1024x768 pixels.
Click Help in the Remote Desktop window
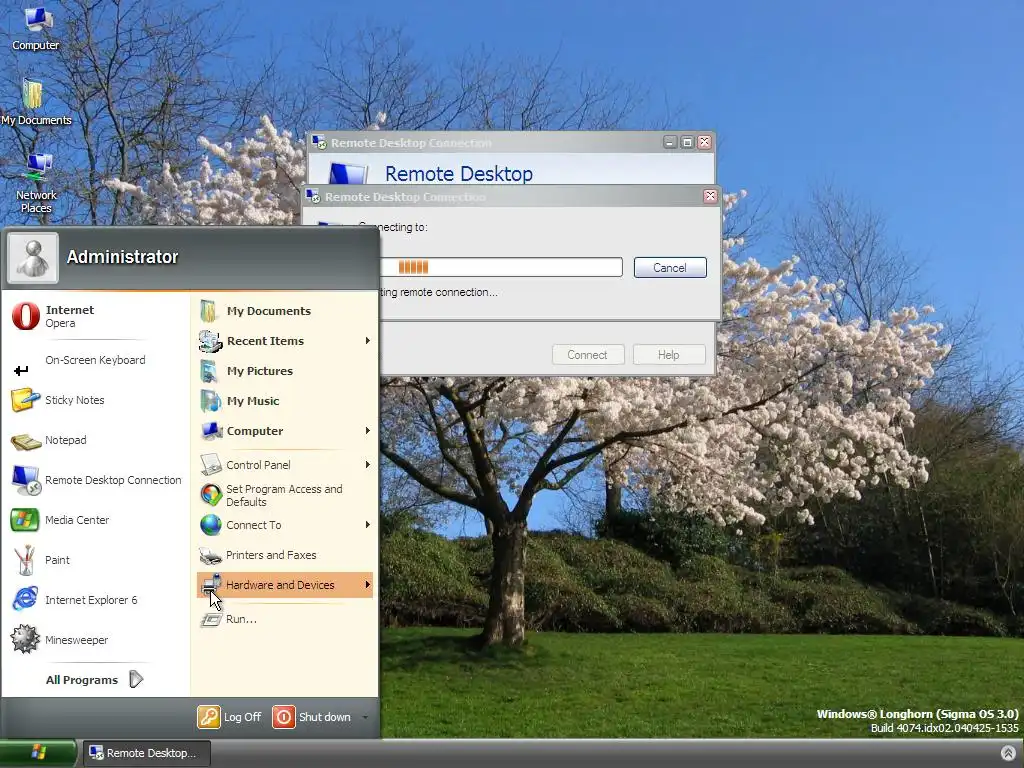(x=669, y=355)
